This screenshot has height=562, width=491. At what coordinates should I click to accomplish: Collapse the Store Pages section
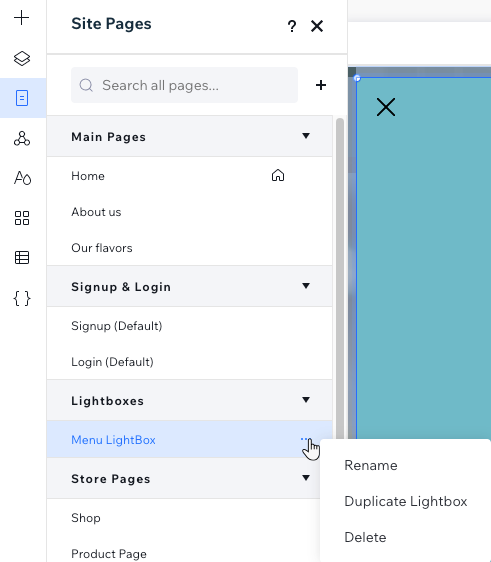(x=306, y=478)
